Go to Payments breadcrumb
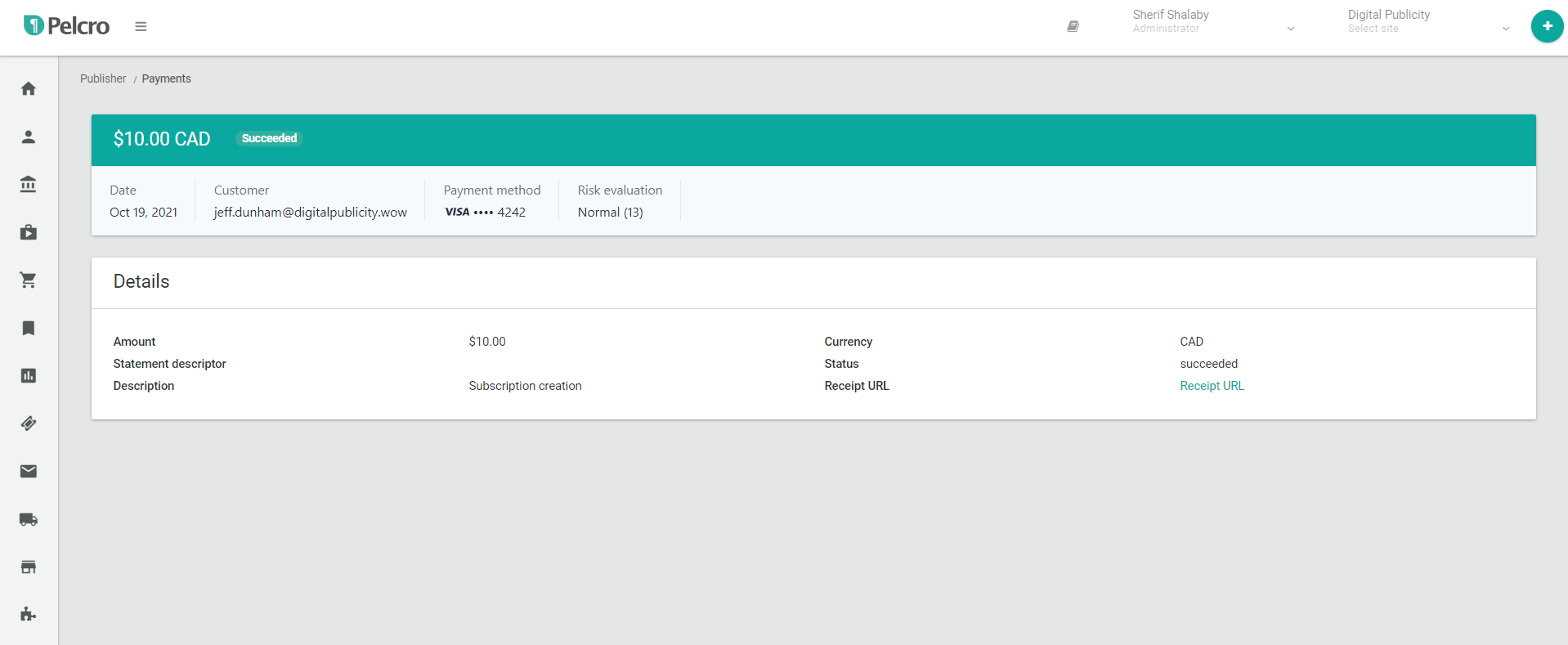 click(166, 78)
